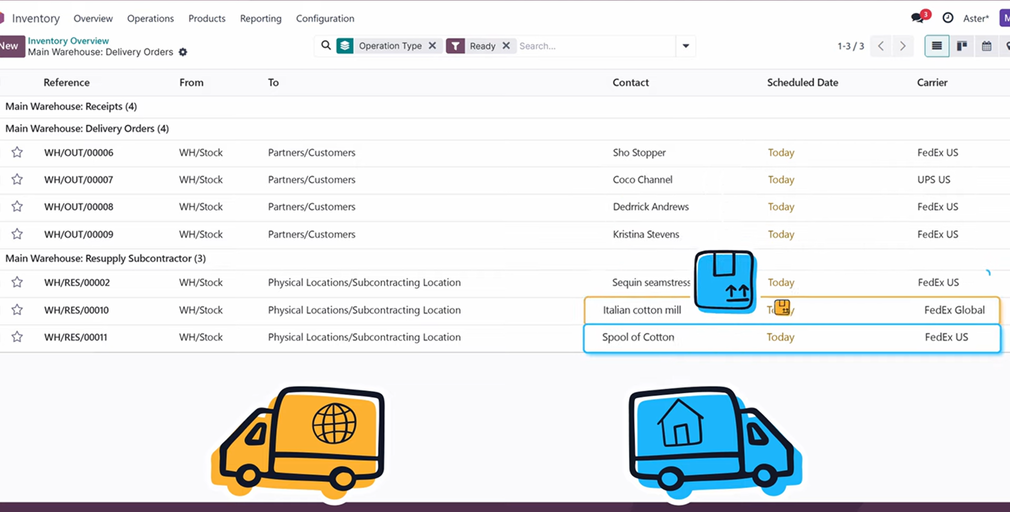Switch to kanban view
Image resolution: width=1010 pixels, height=512 pixels.
(x=962, y=46)
